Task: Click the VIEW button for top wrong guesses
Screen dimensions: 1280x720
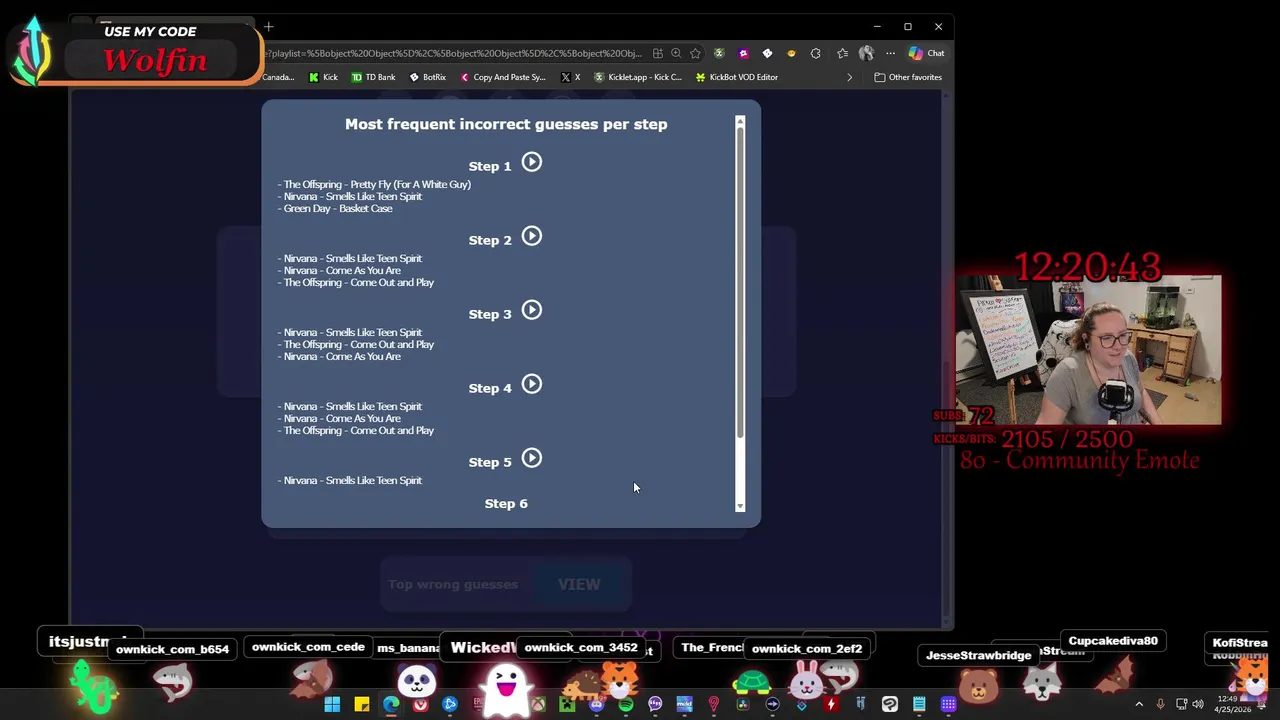Action: coord(579,584)
